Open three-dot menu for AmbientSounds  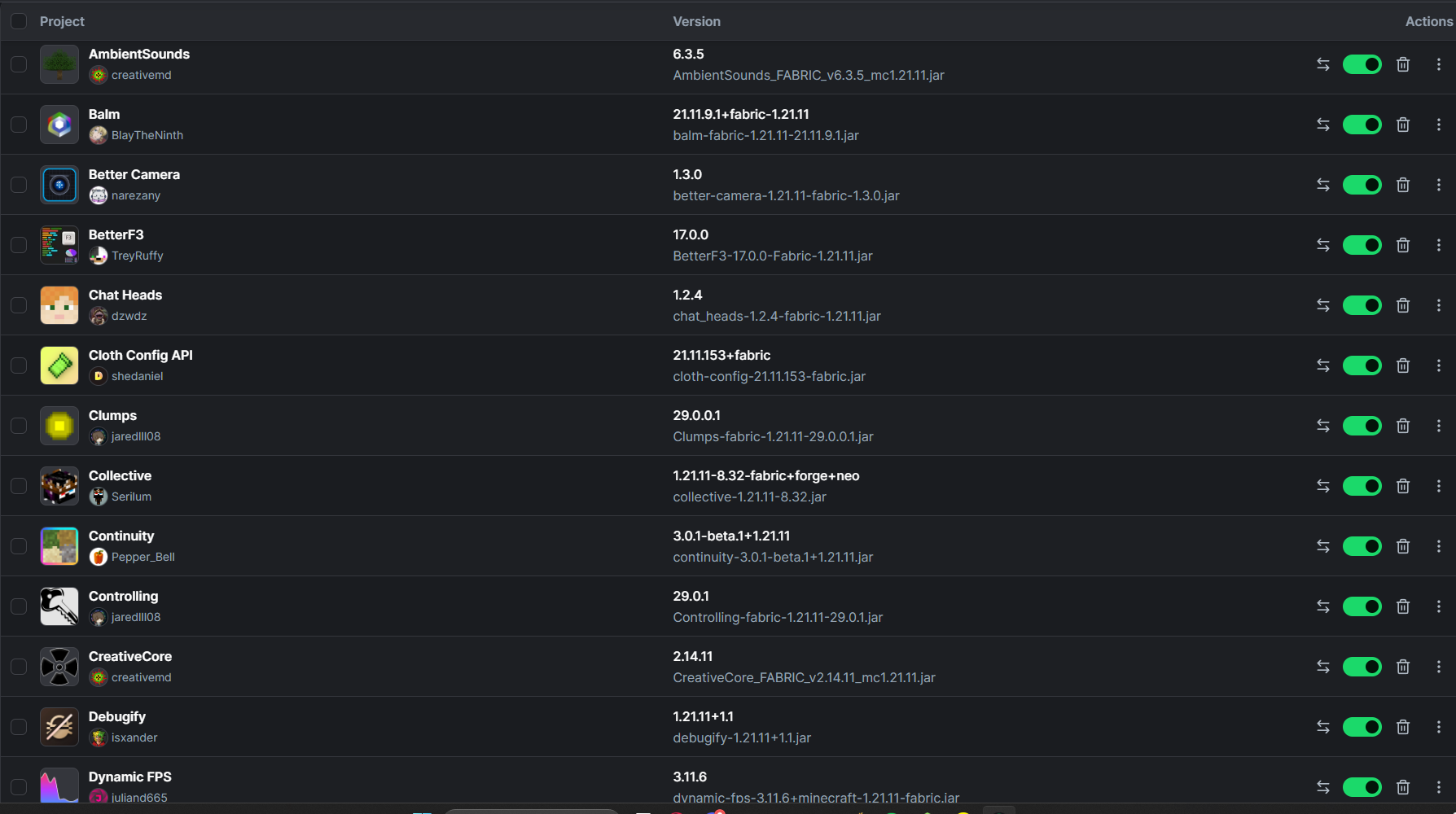tap(1439, 64)
